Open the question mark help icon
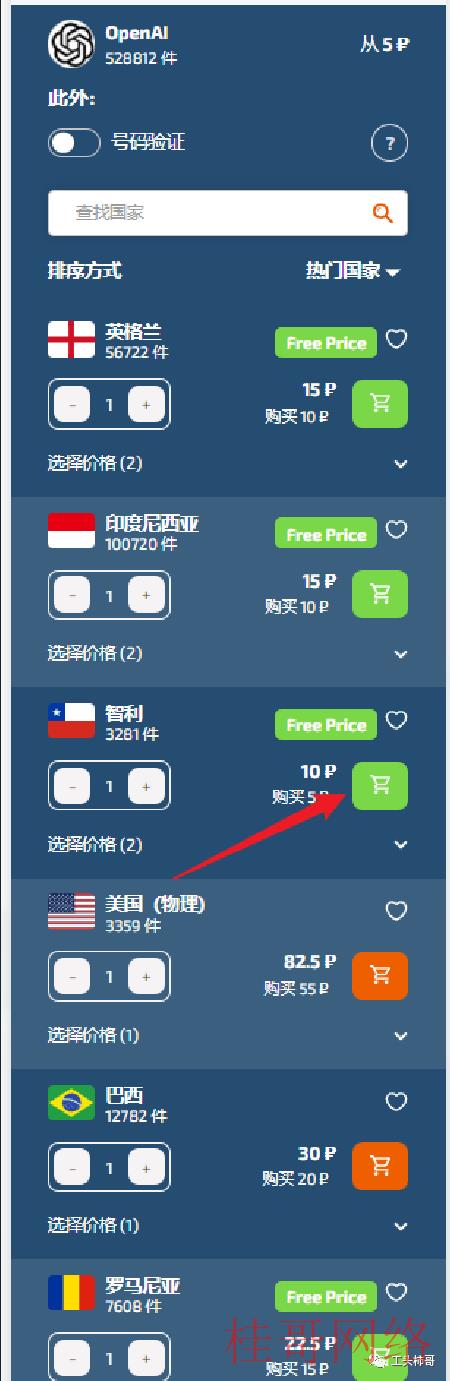 (x=390, y=143)
